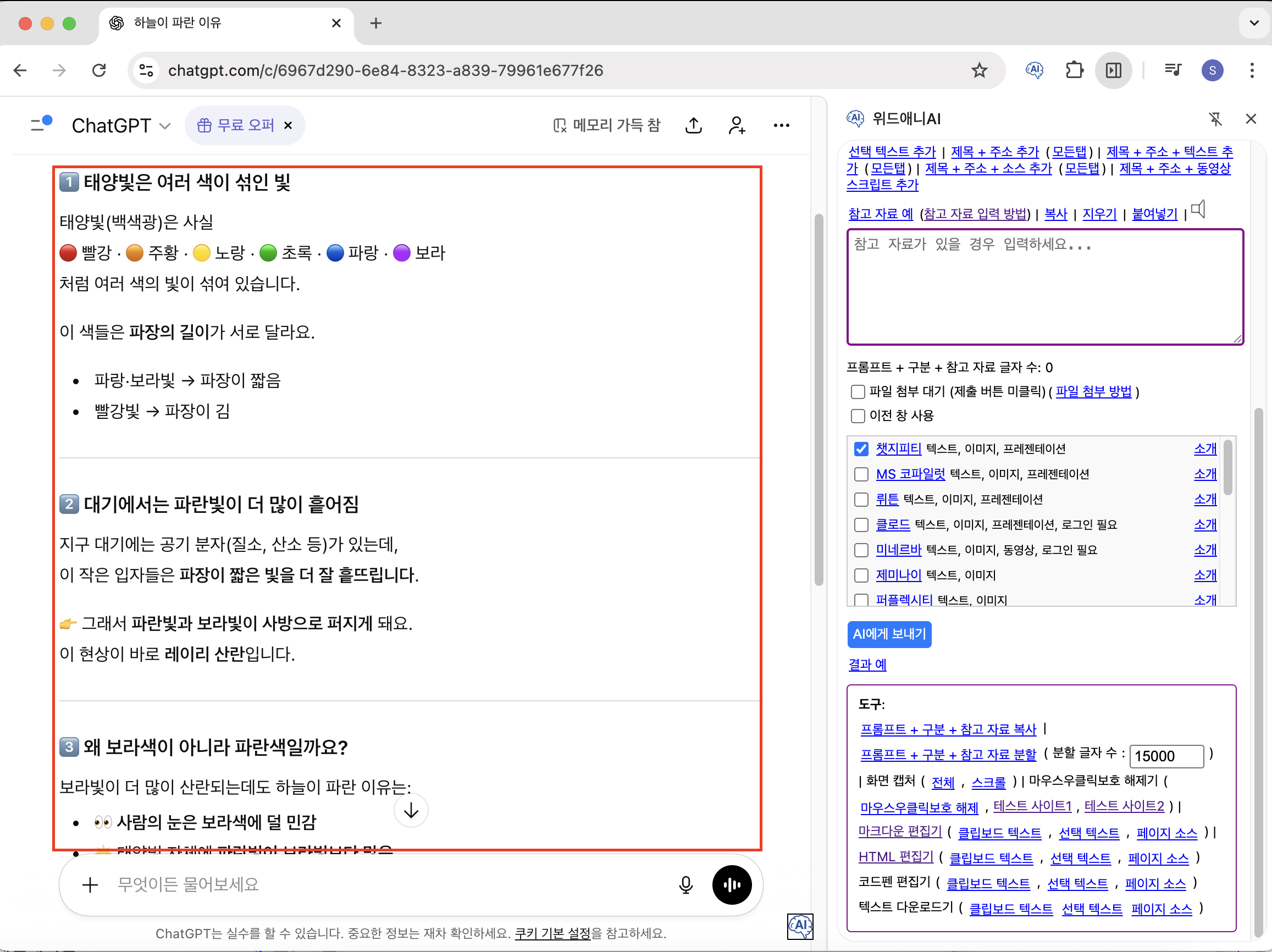Click the scroll-to-bottom arrow button
Image resolution: width=1272 pixels, height=952 pixels.
click(x=411, y=811)
